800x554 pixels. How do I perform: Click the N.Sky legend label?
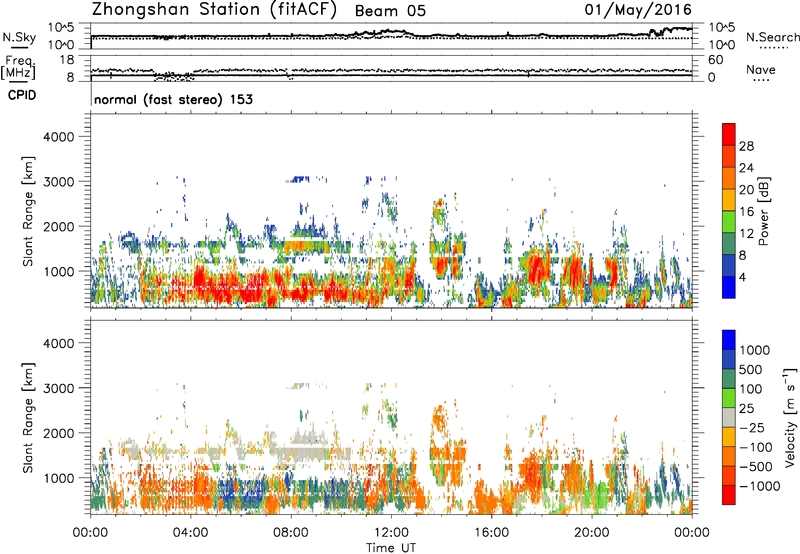click(x=19, y=37)
